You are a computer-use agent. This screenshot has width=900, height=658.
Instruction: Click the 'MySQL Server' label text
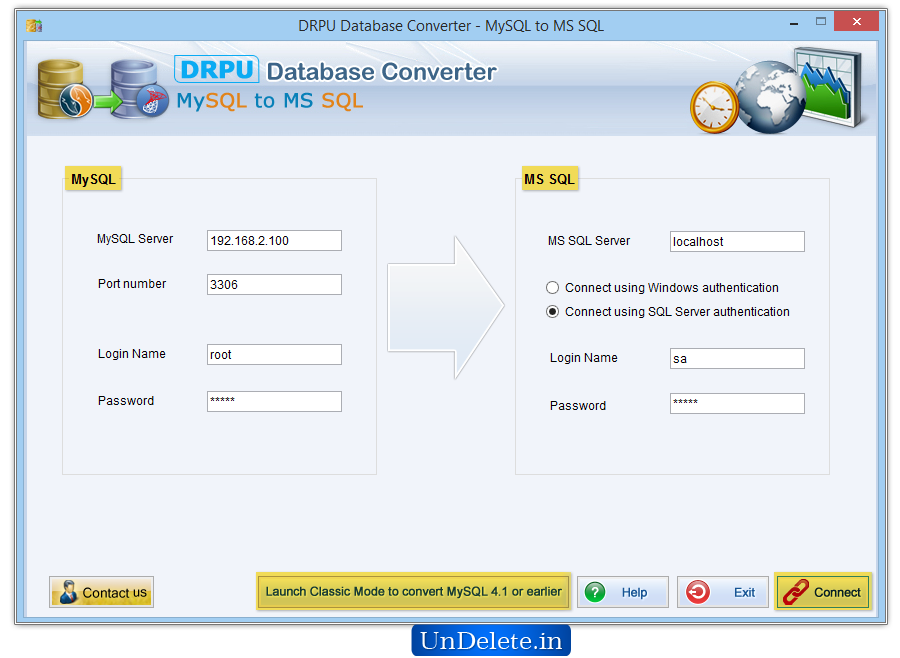(135, 239)
